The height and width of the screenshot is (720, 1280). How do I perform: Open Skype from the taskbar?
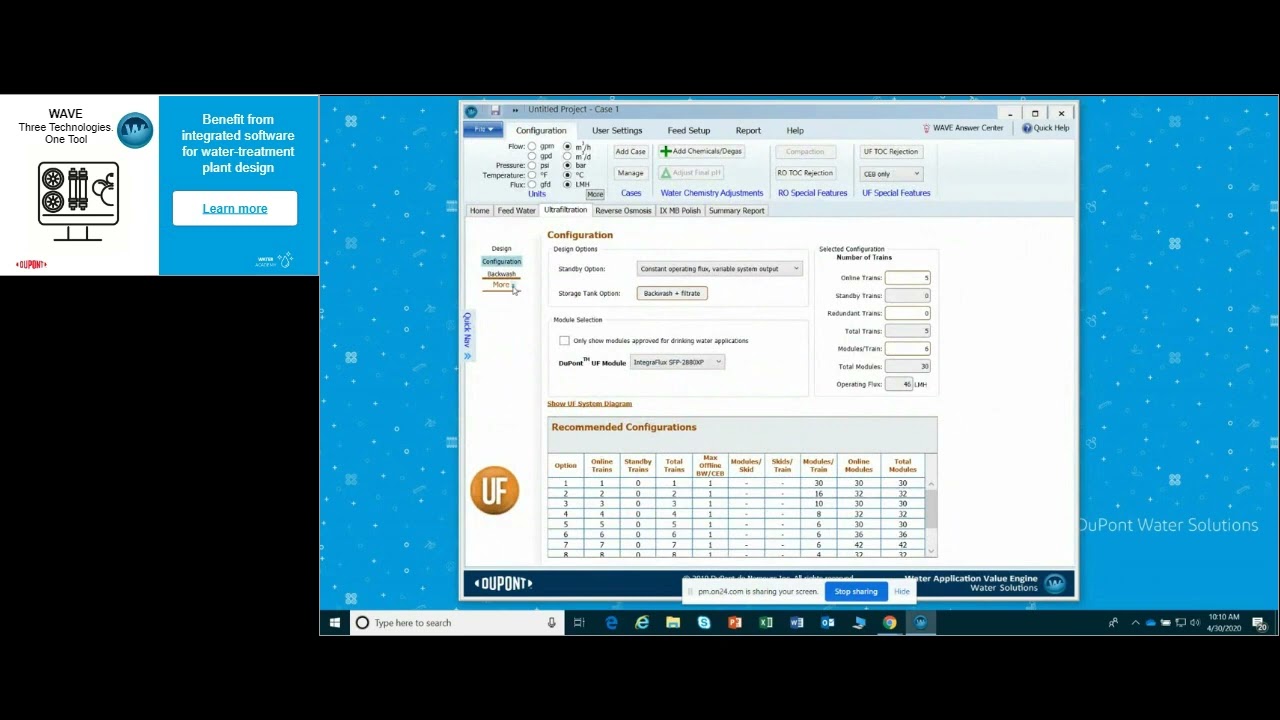tap(704, 623)
